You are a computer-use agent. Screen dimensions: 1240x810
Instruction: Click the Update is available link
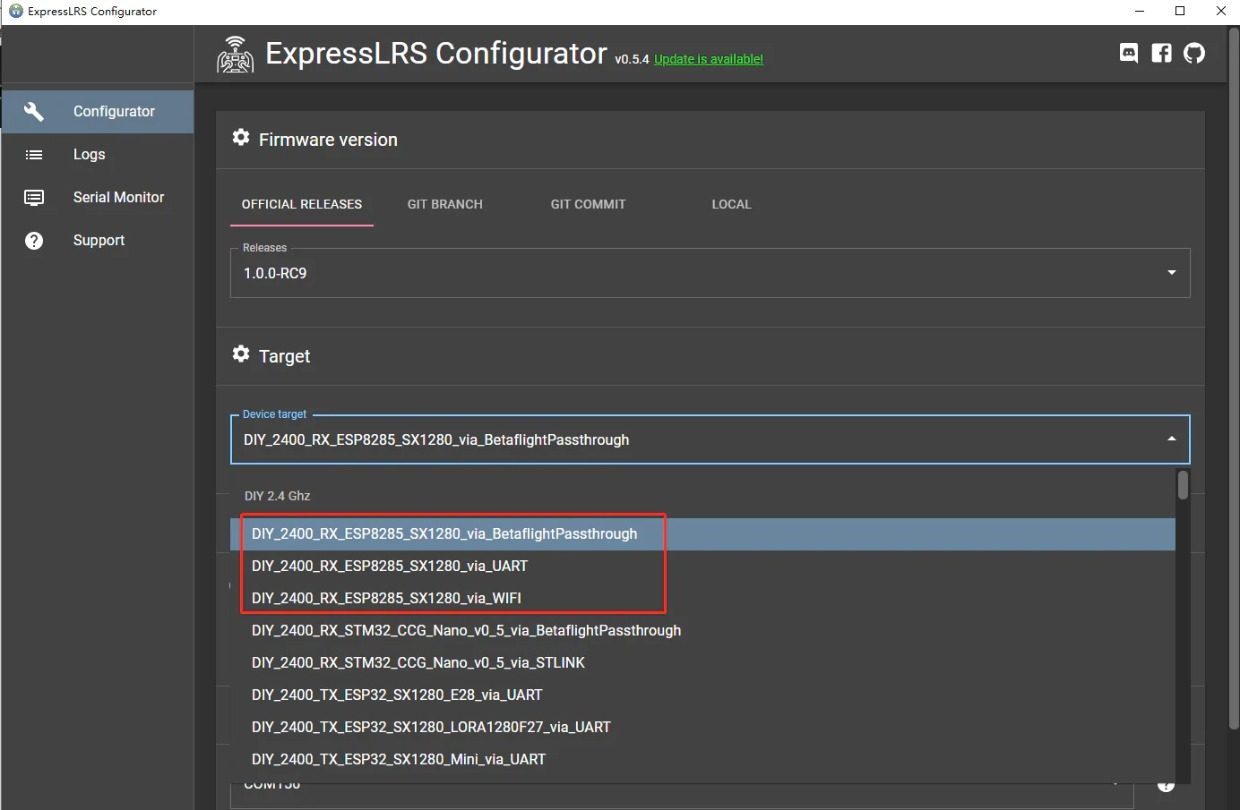click(x=708, y=60)
